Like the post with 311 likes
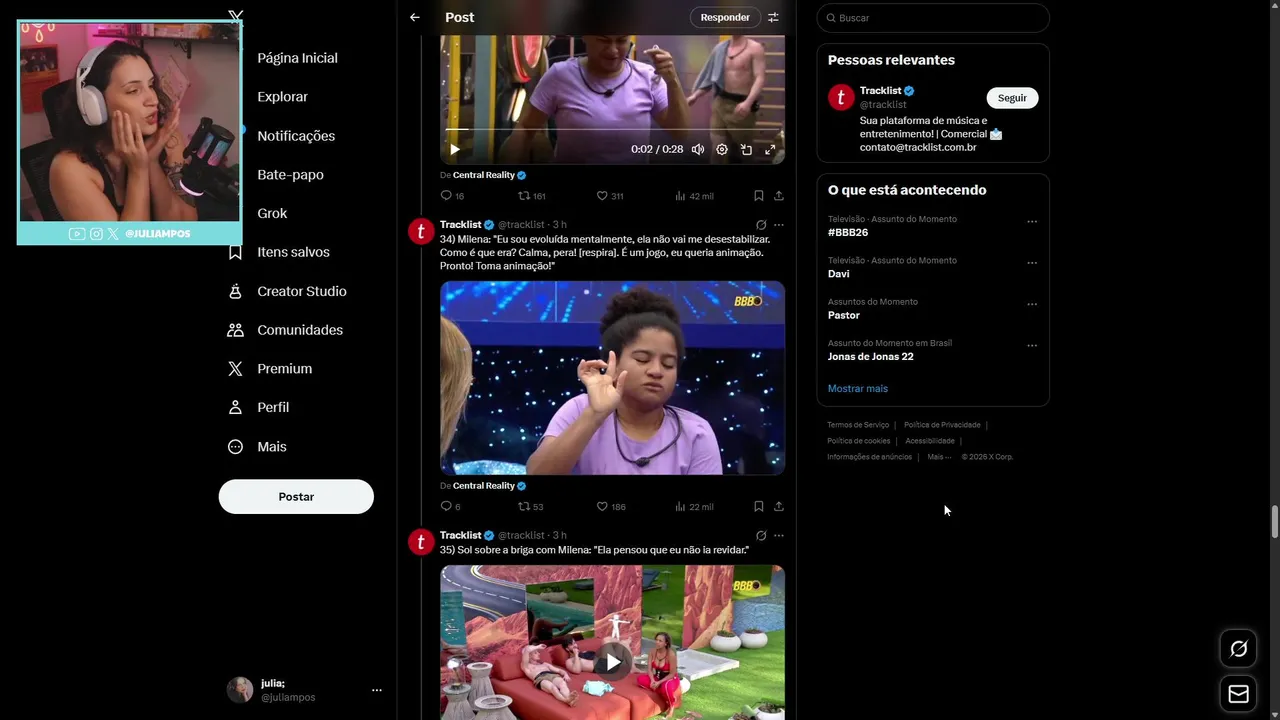The image size is (1280, 720). [x=610, y=196]
